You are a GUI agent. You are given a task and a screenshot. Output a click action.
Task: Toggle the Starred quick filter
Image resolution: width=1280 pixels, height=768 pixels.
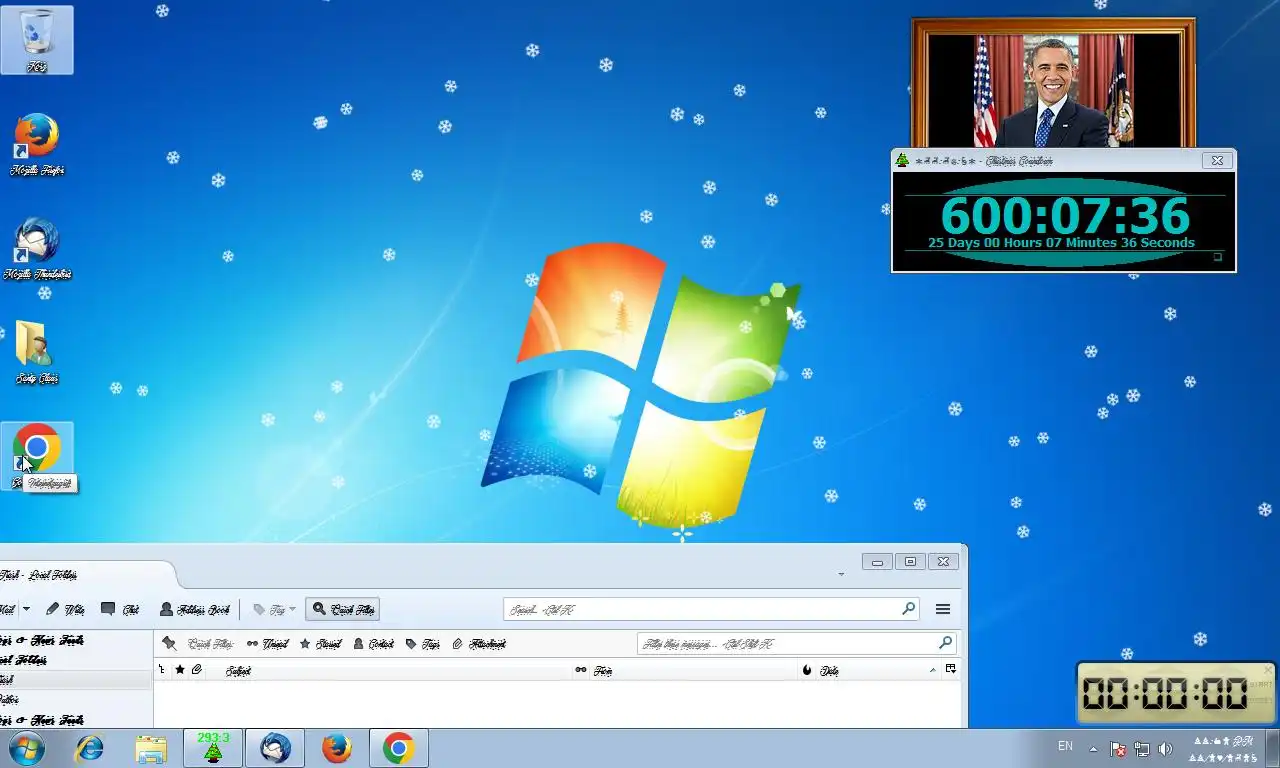tap(321, 644)
